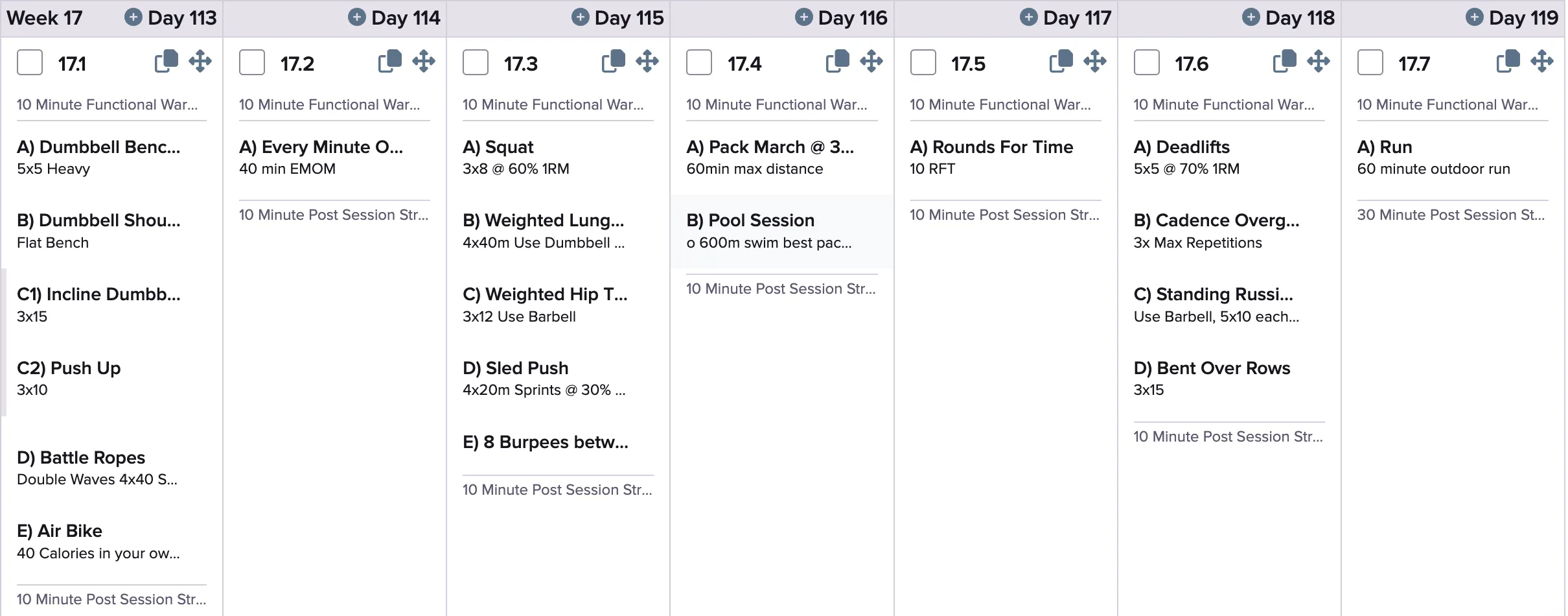This screenshot has height=616, width=1568.
Task: Copy session 17.6 using the duplicate icon
Action: (x=1285, y=62)
